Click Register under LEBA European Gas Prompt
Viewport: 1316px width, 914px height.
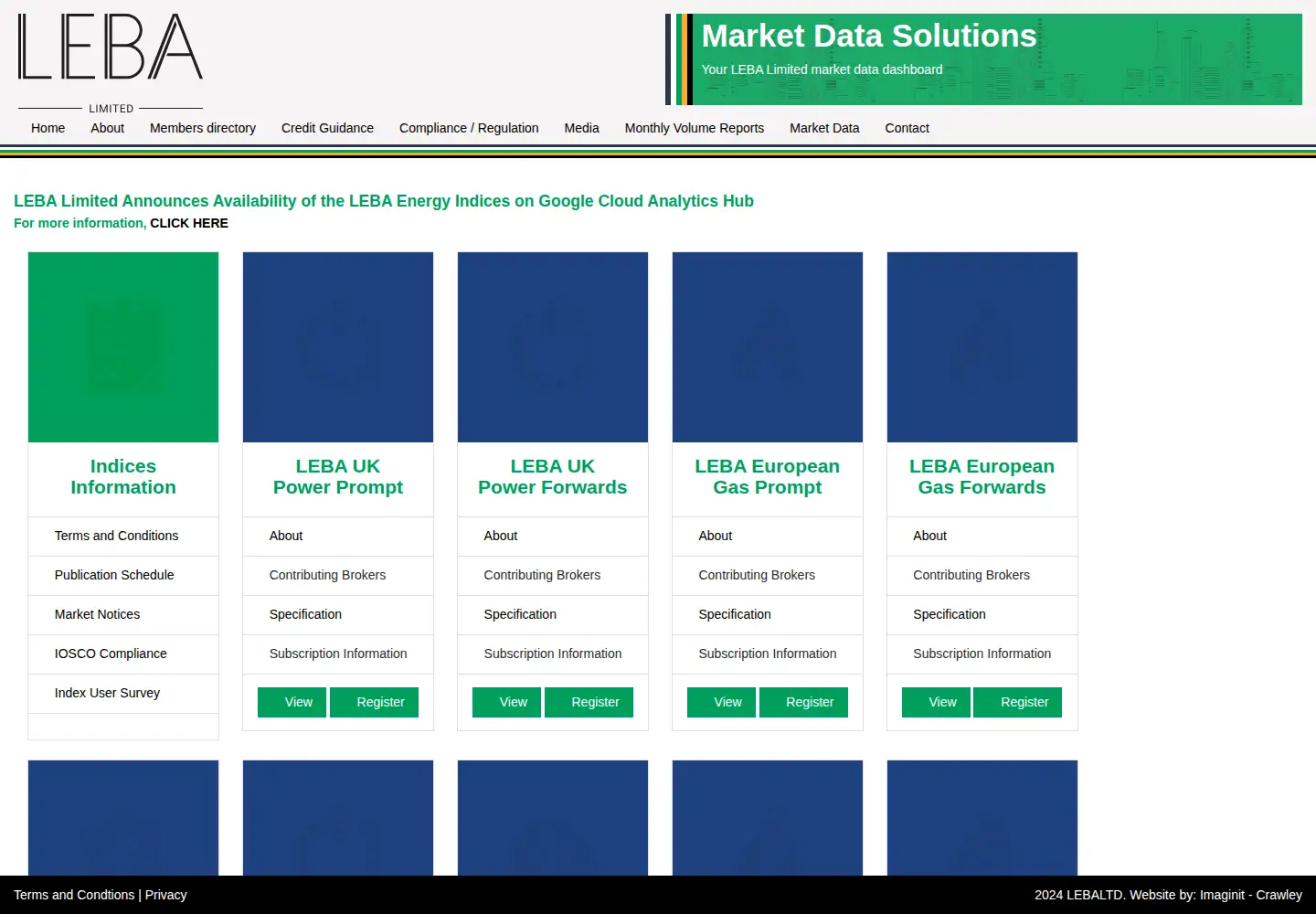(803, 702)
